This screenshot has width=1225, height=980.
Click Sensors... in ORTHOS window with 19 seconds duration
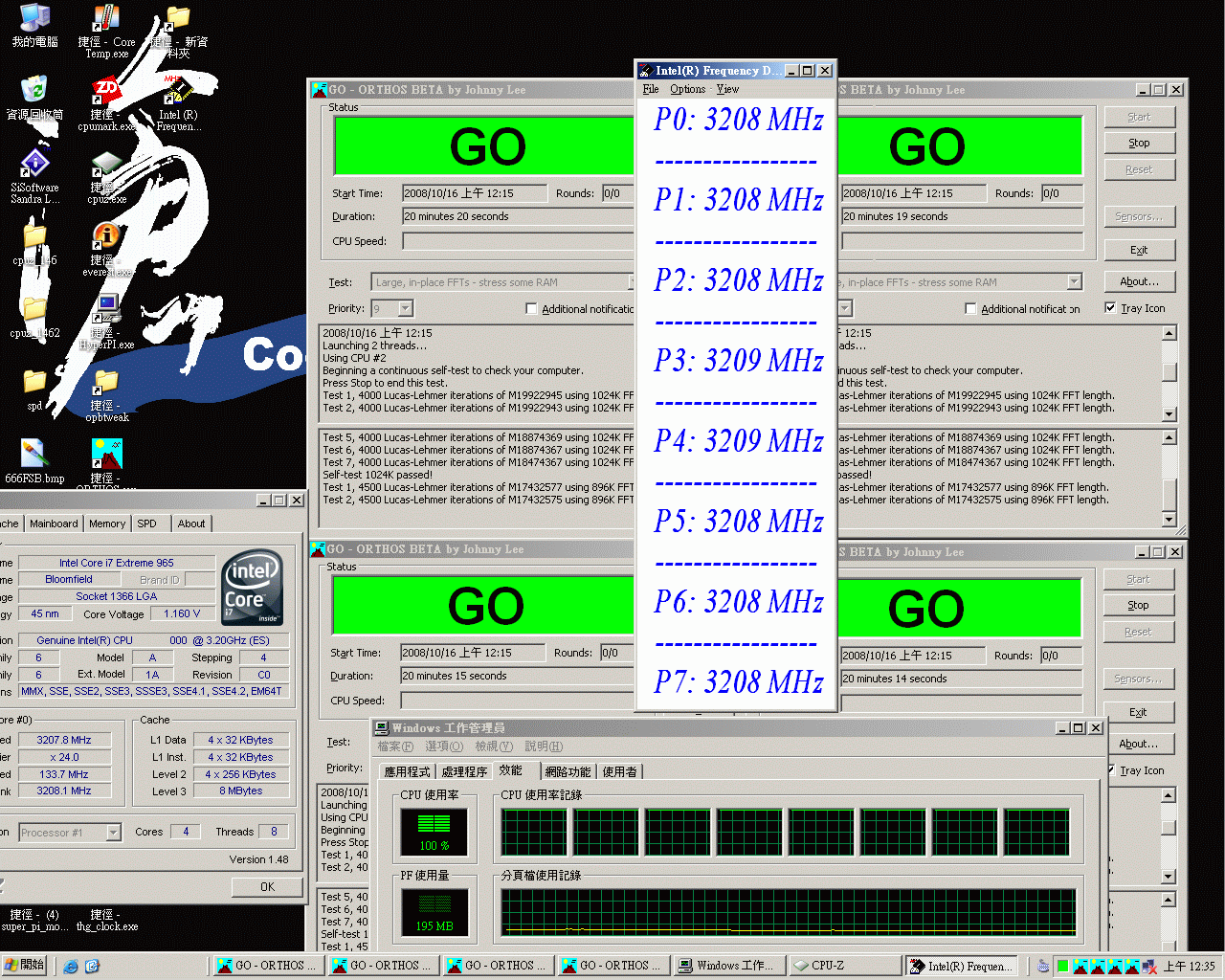click(x=1139, y=216)
